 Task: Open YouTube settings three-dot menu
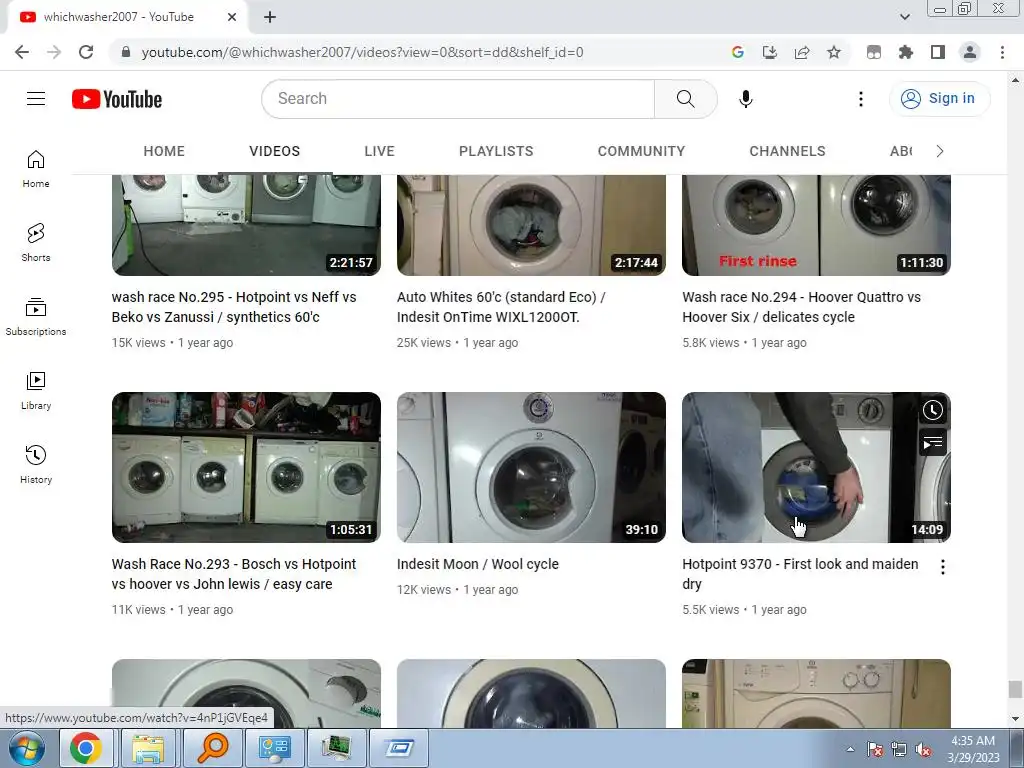(861, 99)
